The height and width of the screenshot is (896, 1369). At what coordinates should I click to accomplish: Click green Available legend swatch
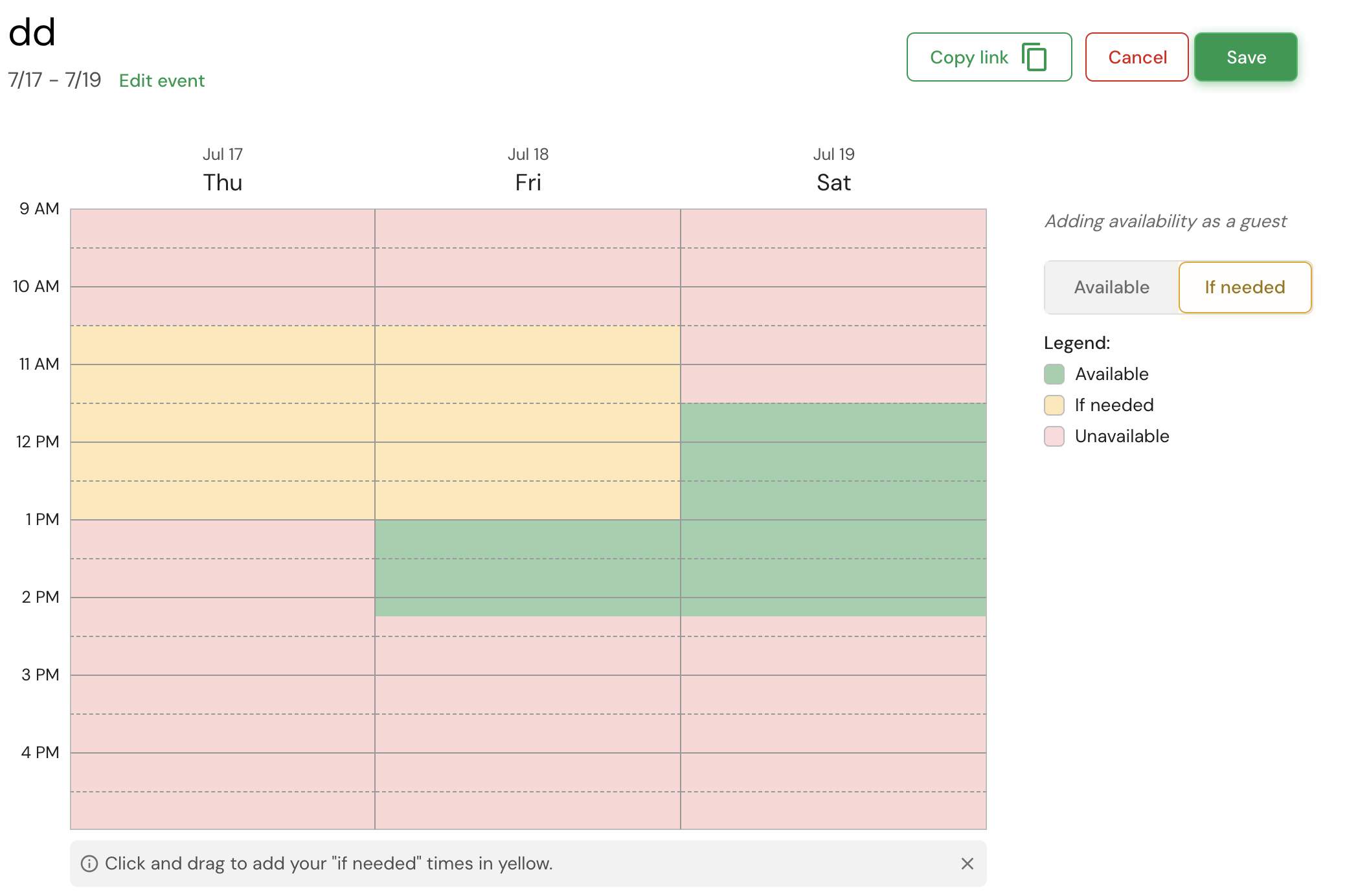pyautogui.click(x=1054, y=374)
